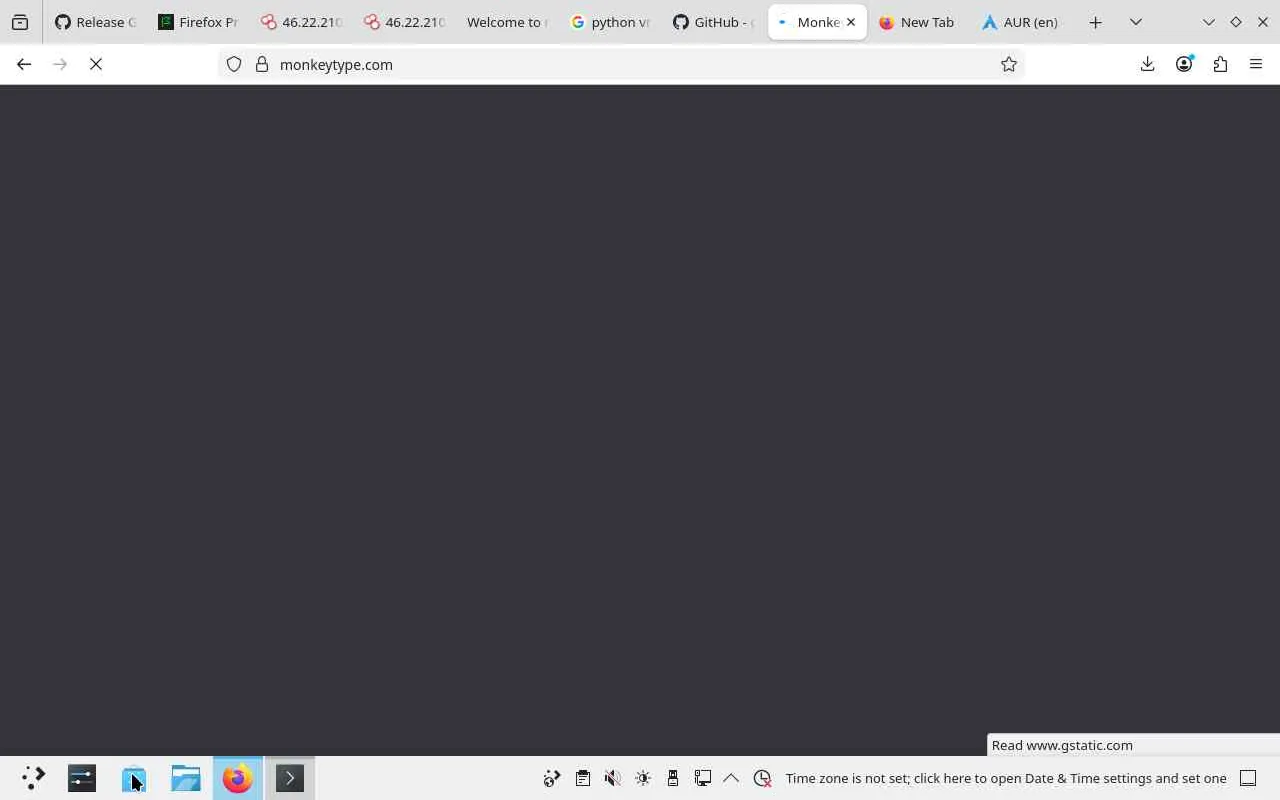The image size is (1280, 800).
Task: Maximize the Firefox window
Action: pos(1236,22)
